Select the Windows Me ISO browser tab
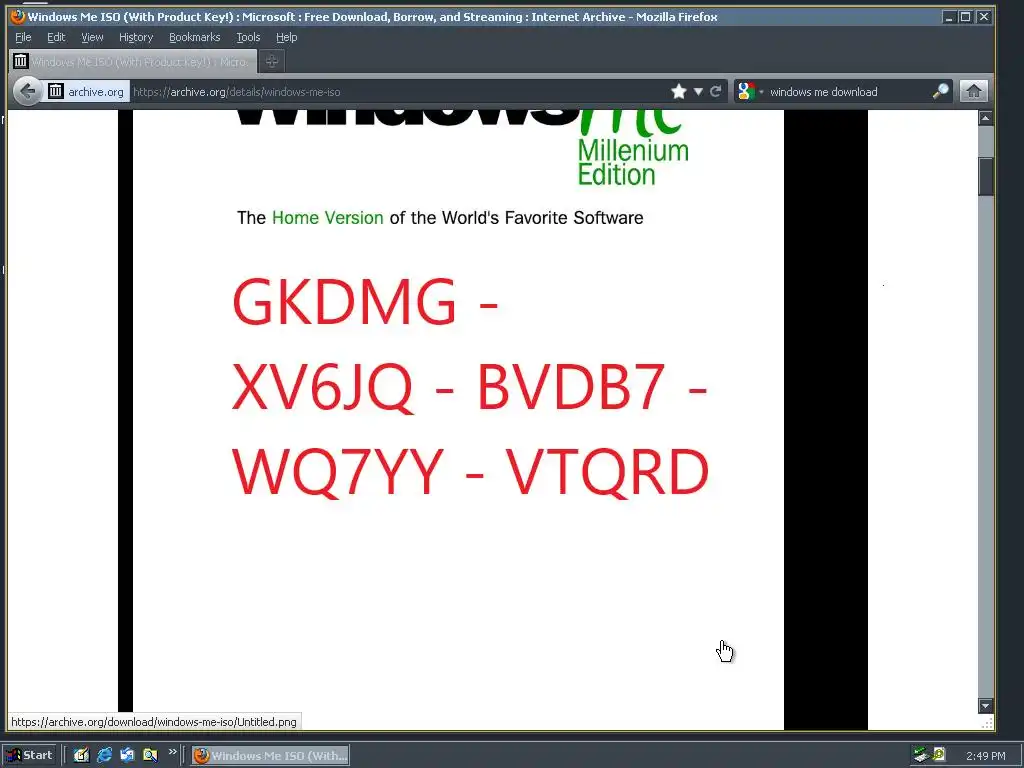The width and height of the screenshot is (1024, 768). pos(133,61)
